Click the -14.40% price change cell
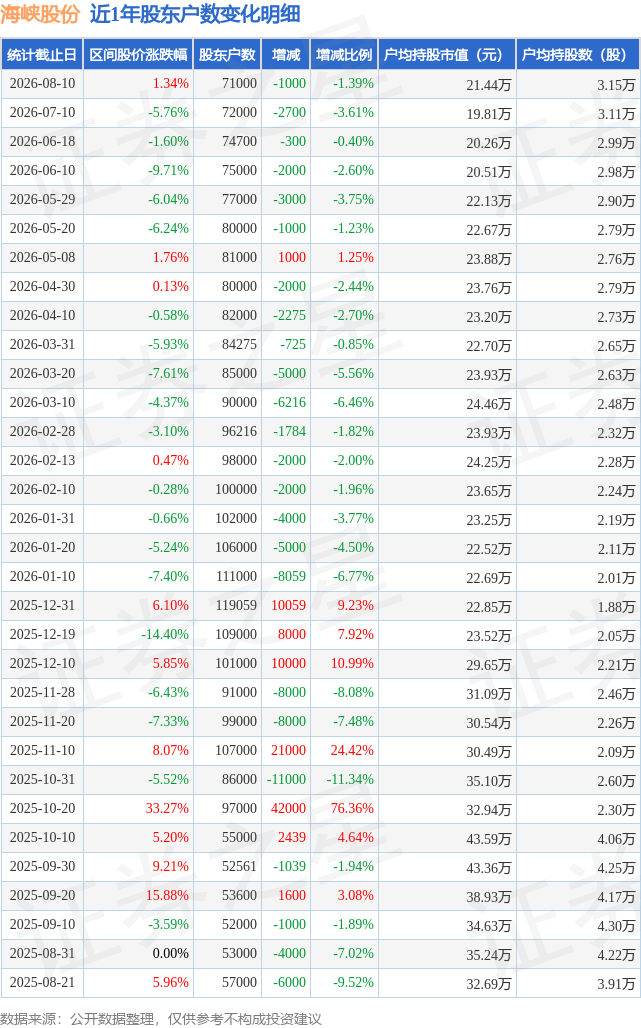The width and height of the screenshot is (641, 1028). point(165,634)
